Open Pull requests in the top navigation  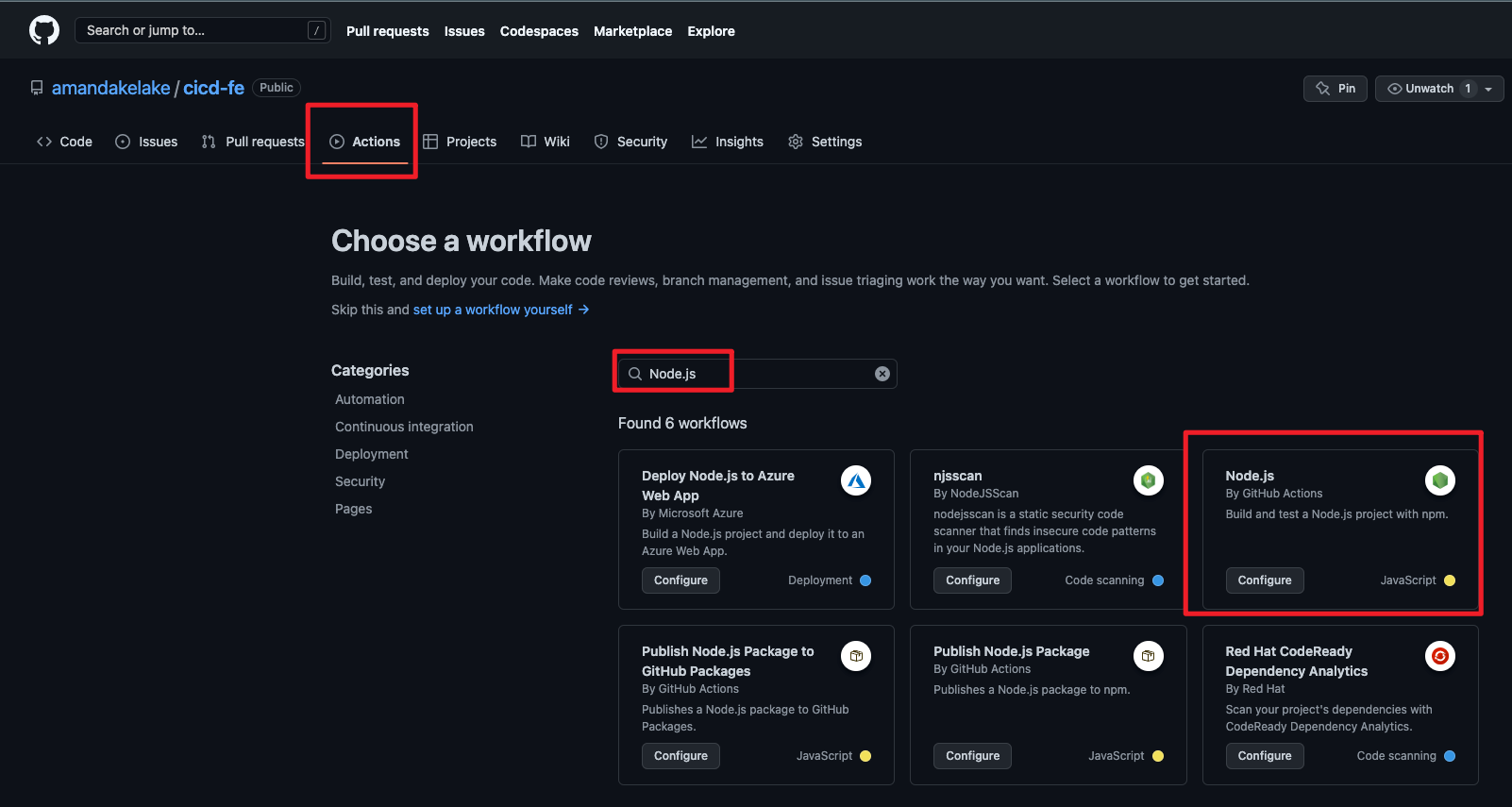click(x=388, y=31)
